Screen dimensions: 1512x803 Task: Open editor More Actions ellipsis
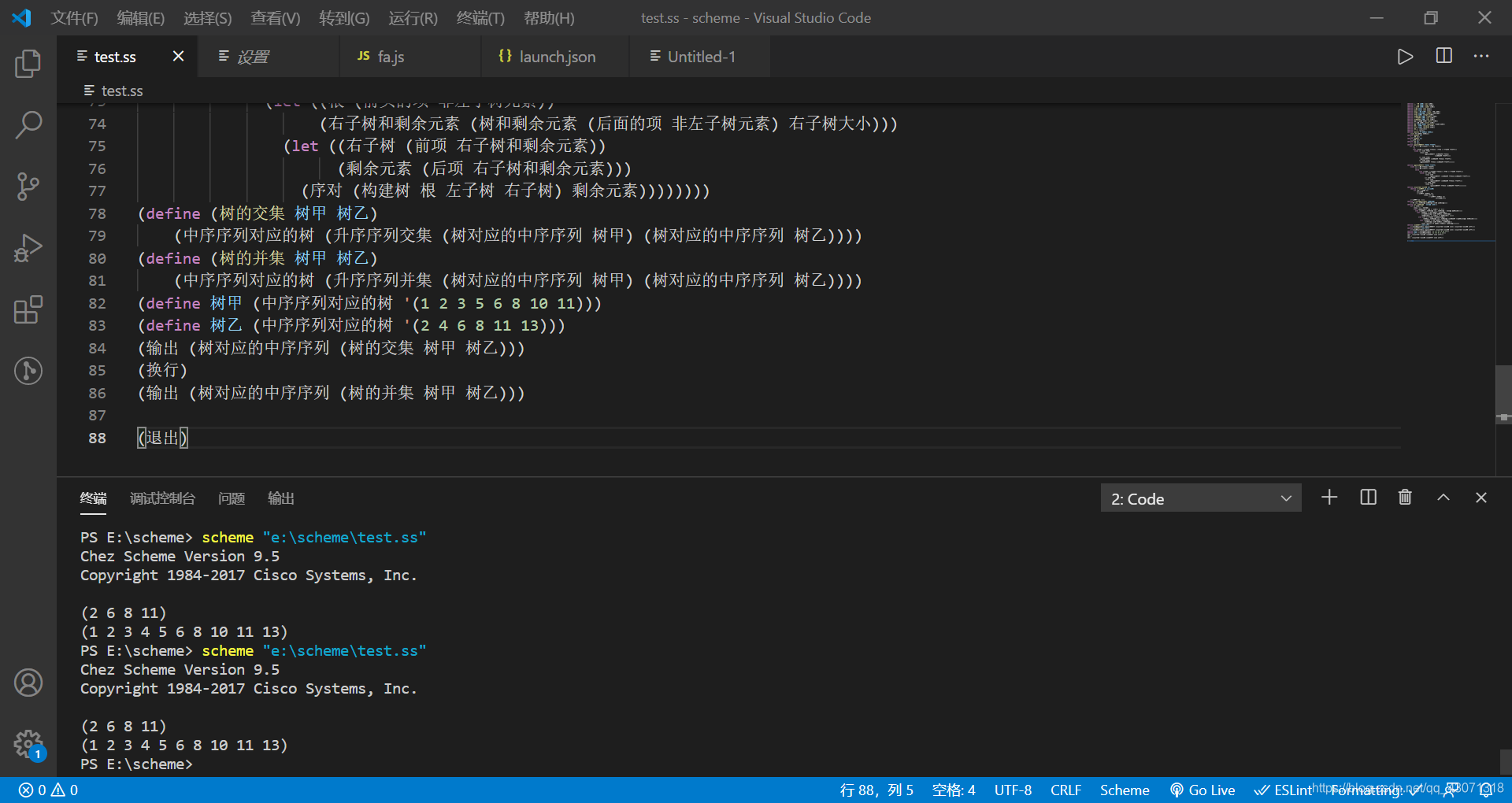[x=1481, y=56]
